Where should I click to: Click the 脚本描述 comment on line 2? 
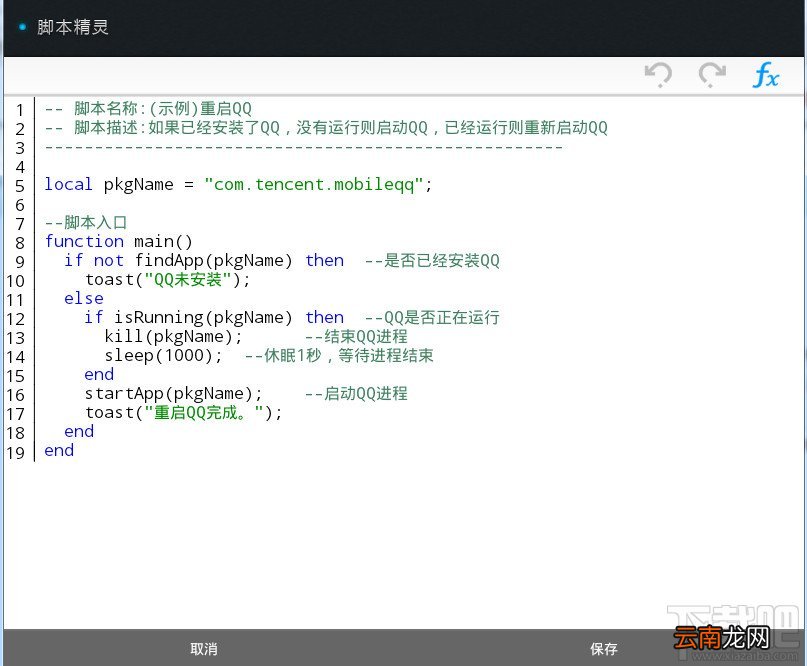click(x=326, y=128)
